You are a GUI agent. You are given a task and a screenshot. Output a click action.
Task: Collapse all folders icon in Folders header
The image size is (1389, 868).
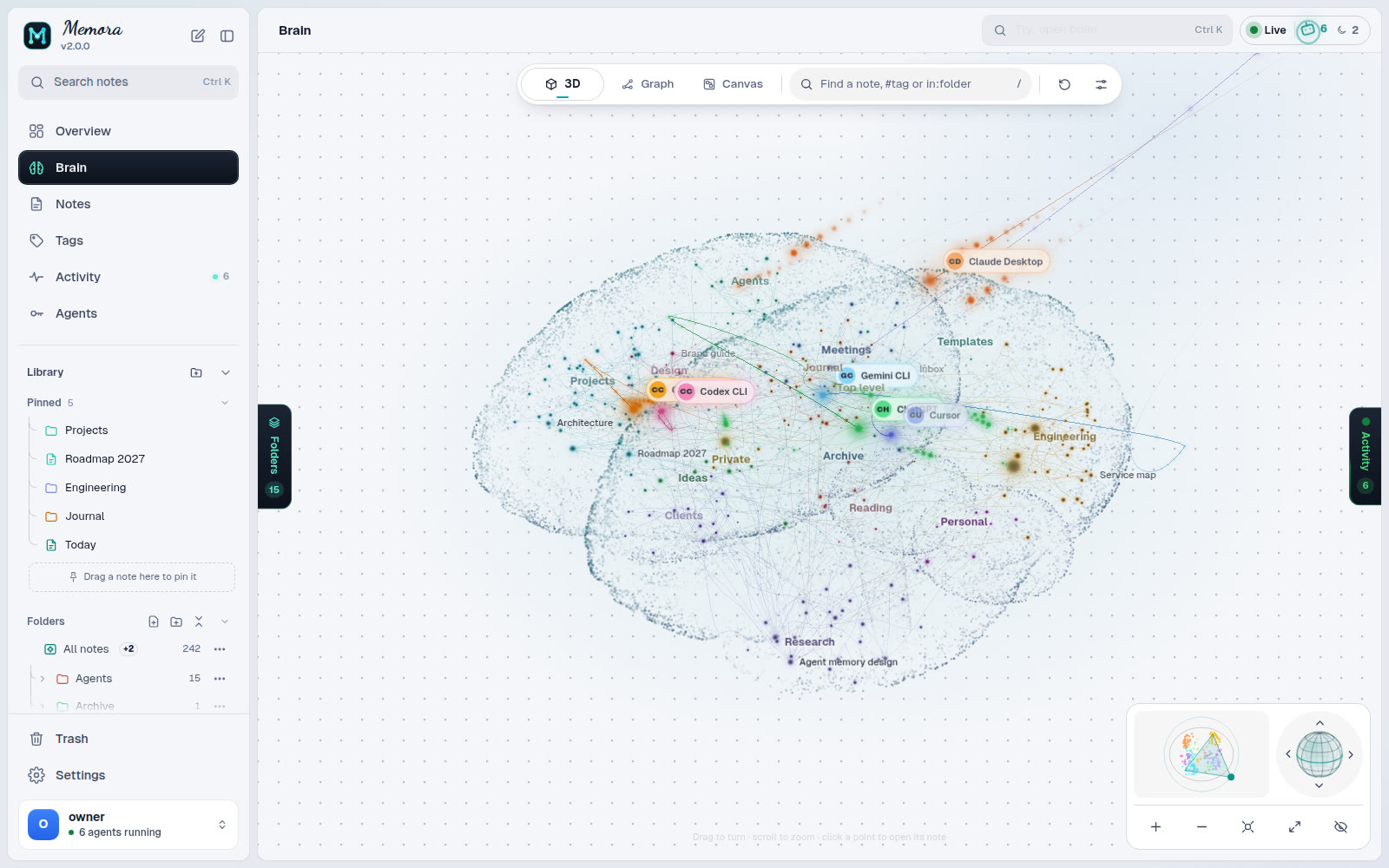point(199,621)
